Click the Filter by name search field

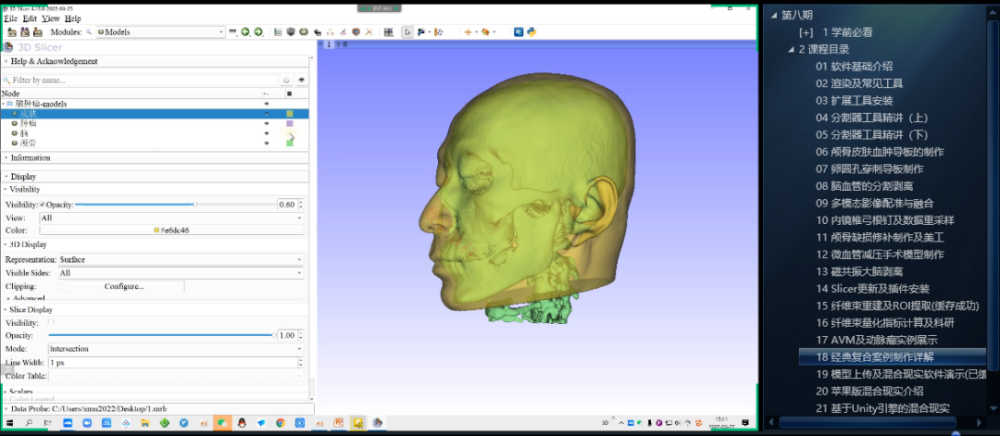coord(140,79)
